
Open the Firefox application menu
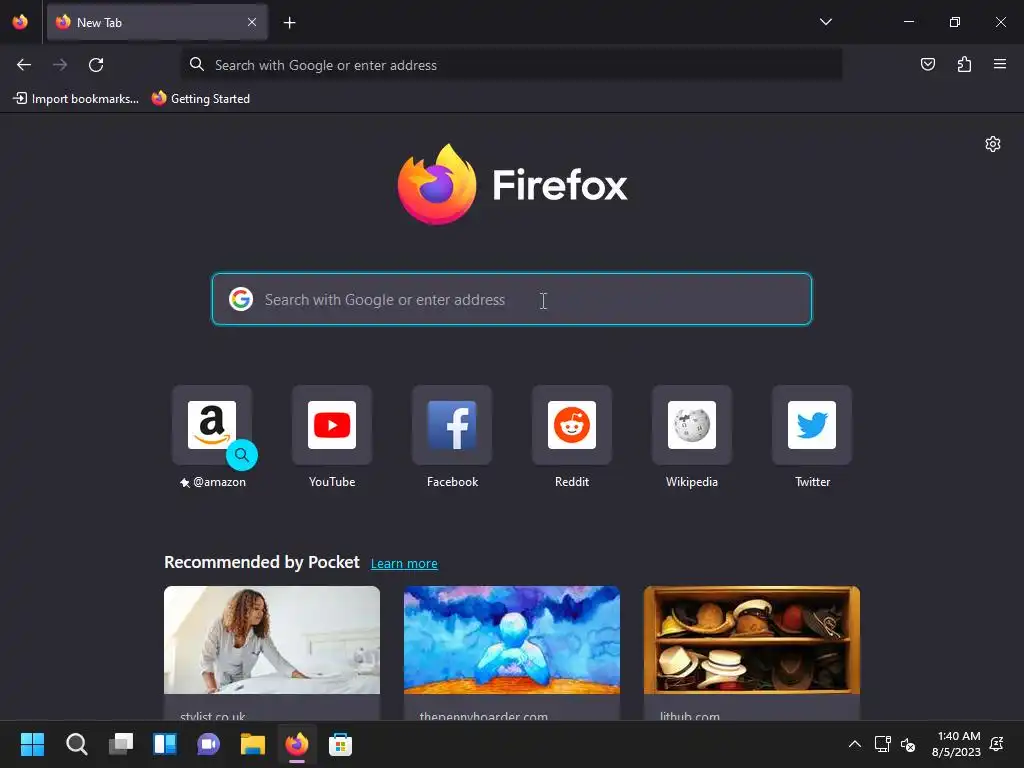[x=1000, y=64]
